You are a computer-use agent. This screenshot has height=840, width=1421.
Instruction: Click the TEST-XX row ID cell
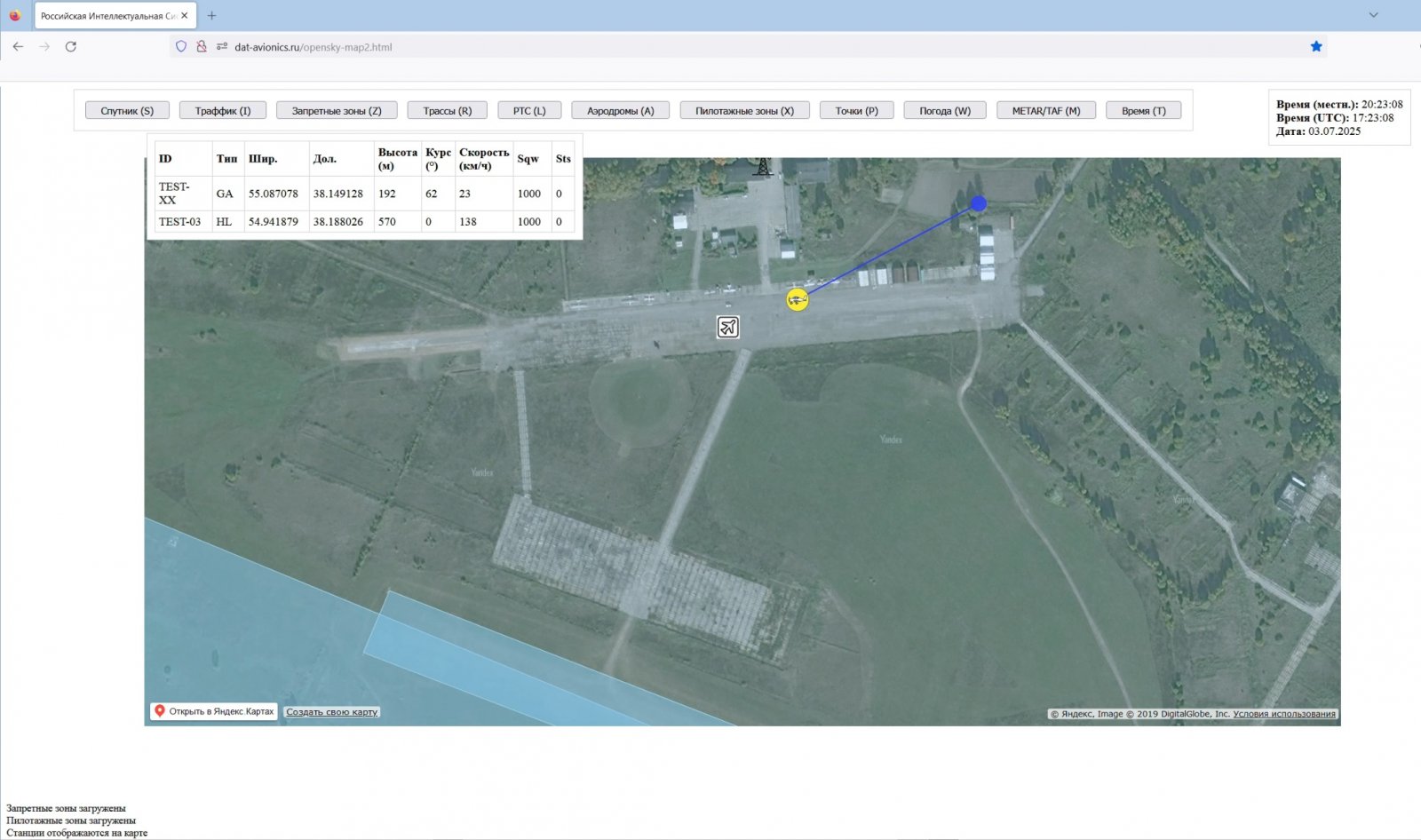pos(184,194)
